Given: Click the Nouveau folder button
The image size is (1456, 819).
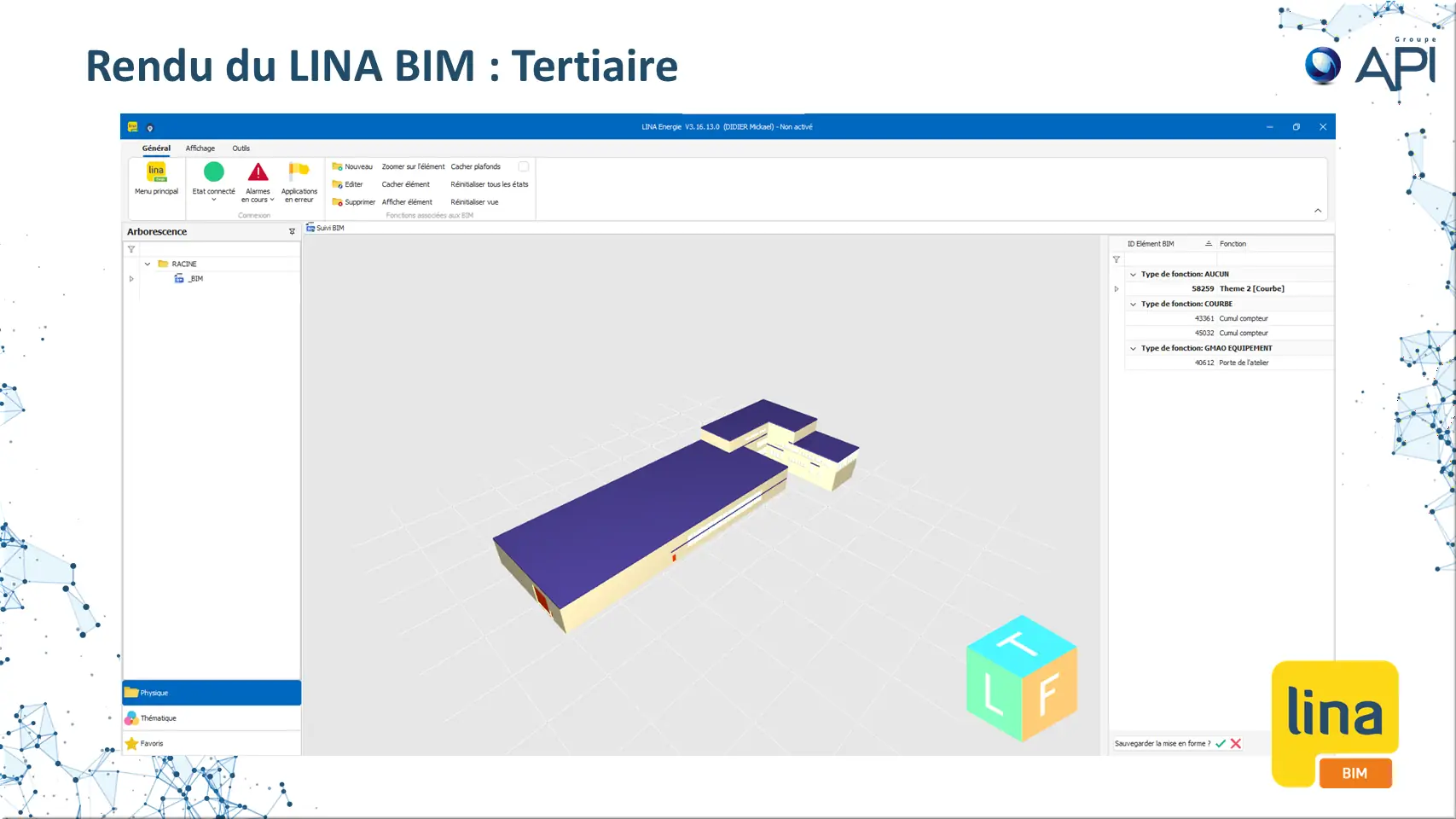Looking at the screenshot, I should (352, 166).
